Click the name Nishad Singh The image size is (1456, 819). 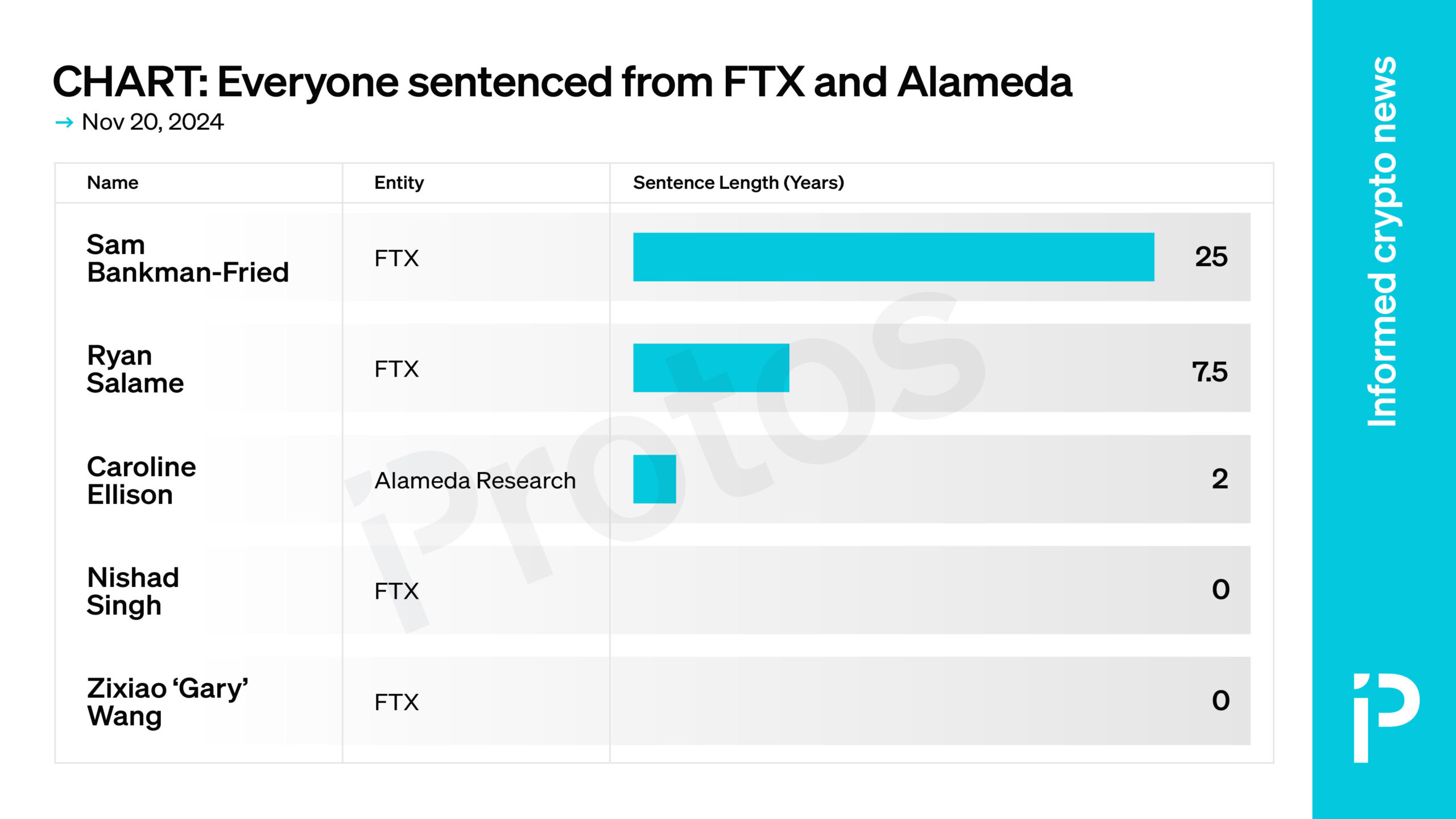(133, 591)
